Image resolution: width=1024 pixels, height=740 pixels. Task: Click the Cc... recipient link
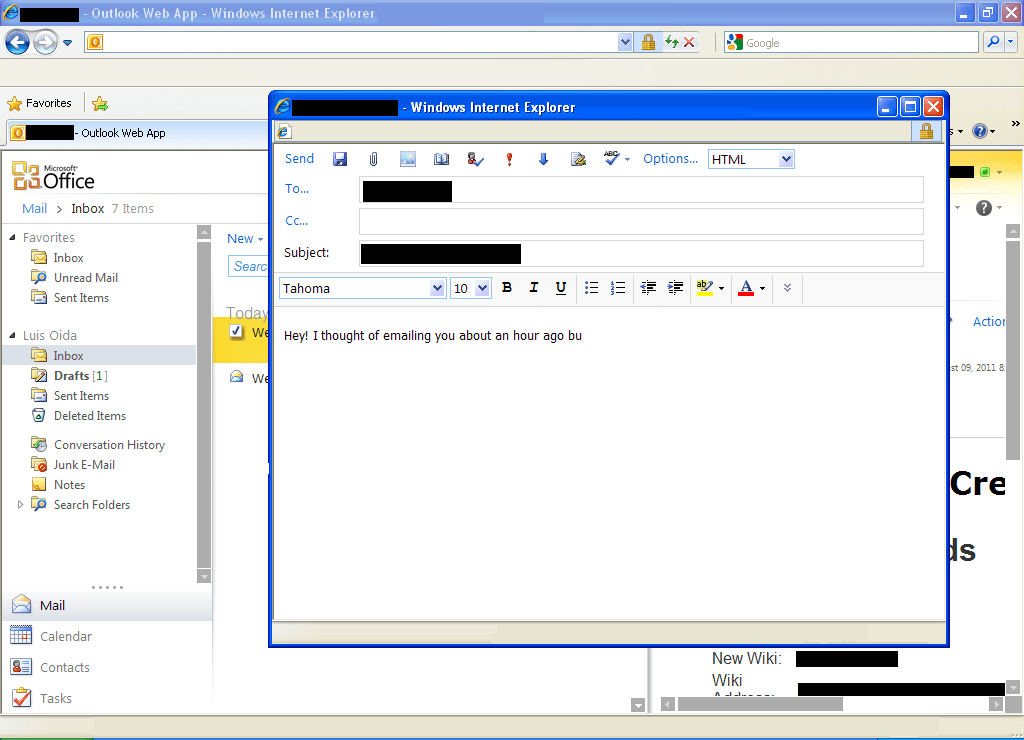296,221
